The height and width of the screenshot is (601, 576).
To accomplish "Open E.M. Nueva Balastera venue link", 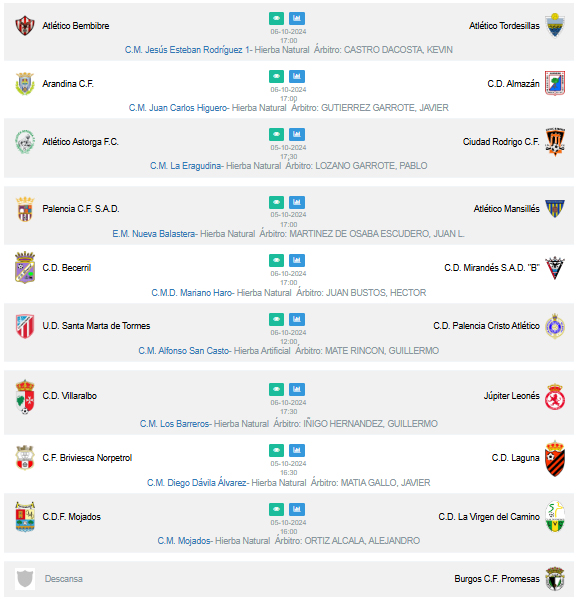I will tap(154, 233).
